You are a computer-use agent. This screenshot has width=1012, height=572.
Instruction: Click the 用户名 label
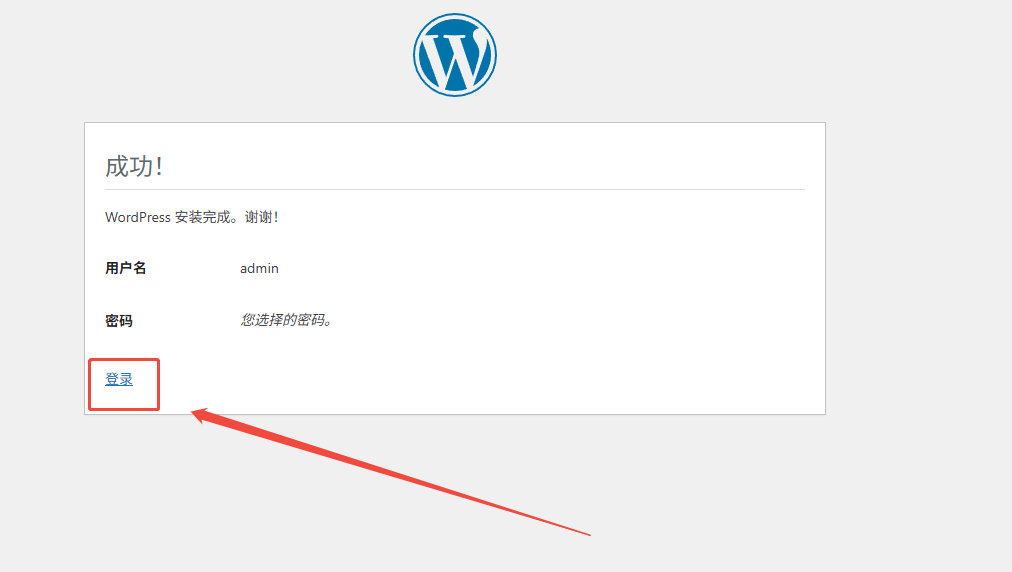[126, 268]
